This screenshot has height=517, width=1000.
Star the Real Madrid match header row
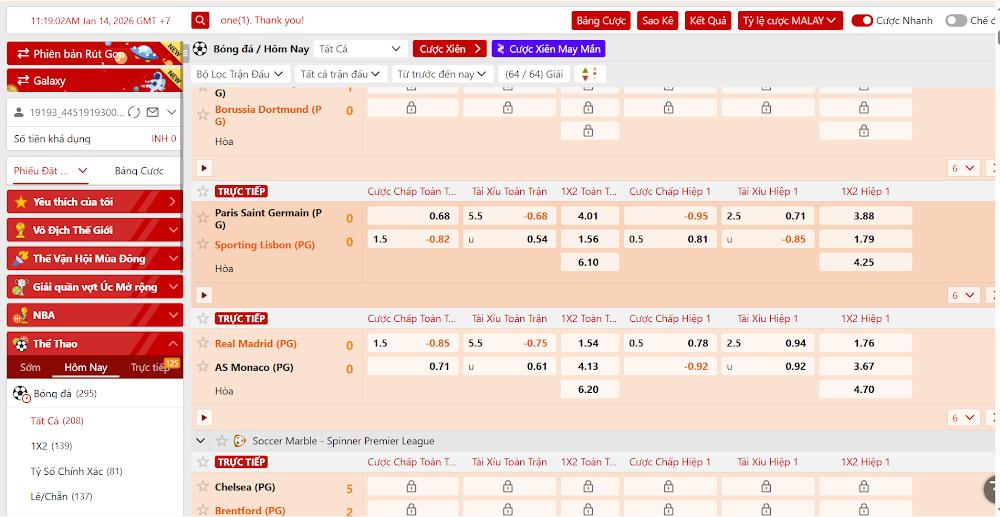pos(203,318)
